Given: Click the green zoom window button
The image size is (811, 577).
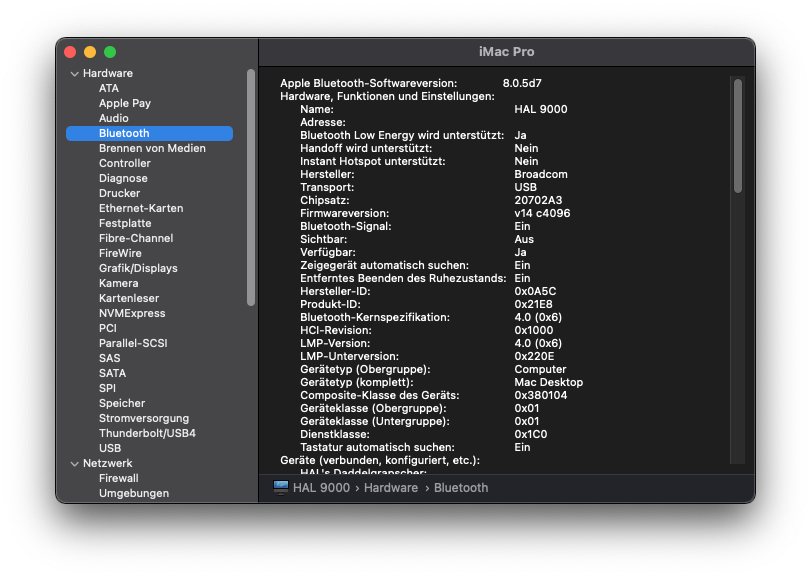Looking at the screenshot, I should (110, 52).
